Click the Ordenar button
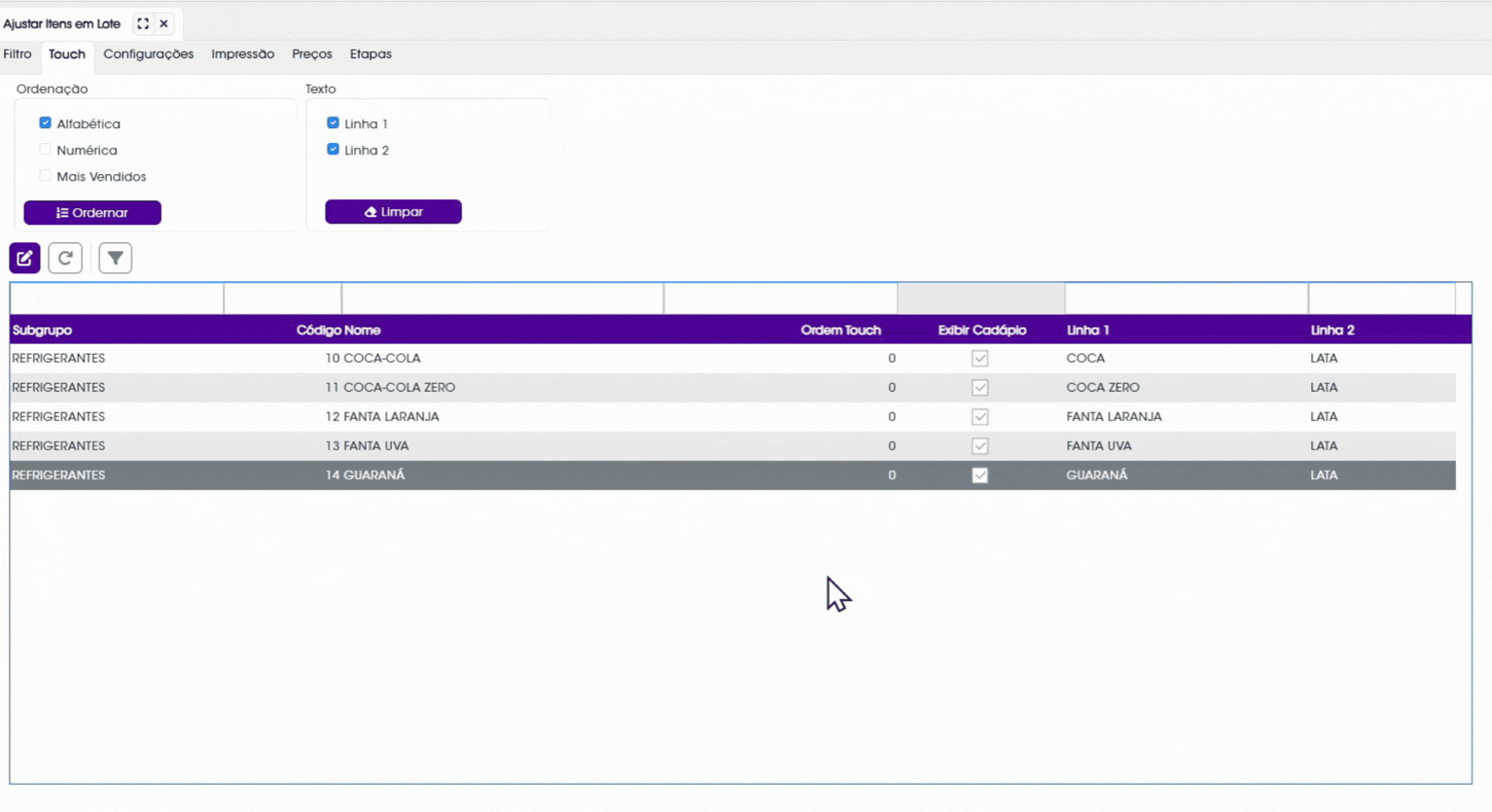1492x812 pixels. point(92,212)
